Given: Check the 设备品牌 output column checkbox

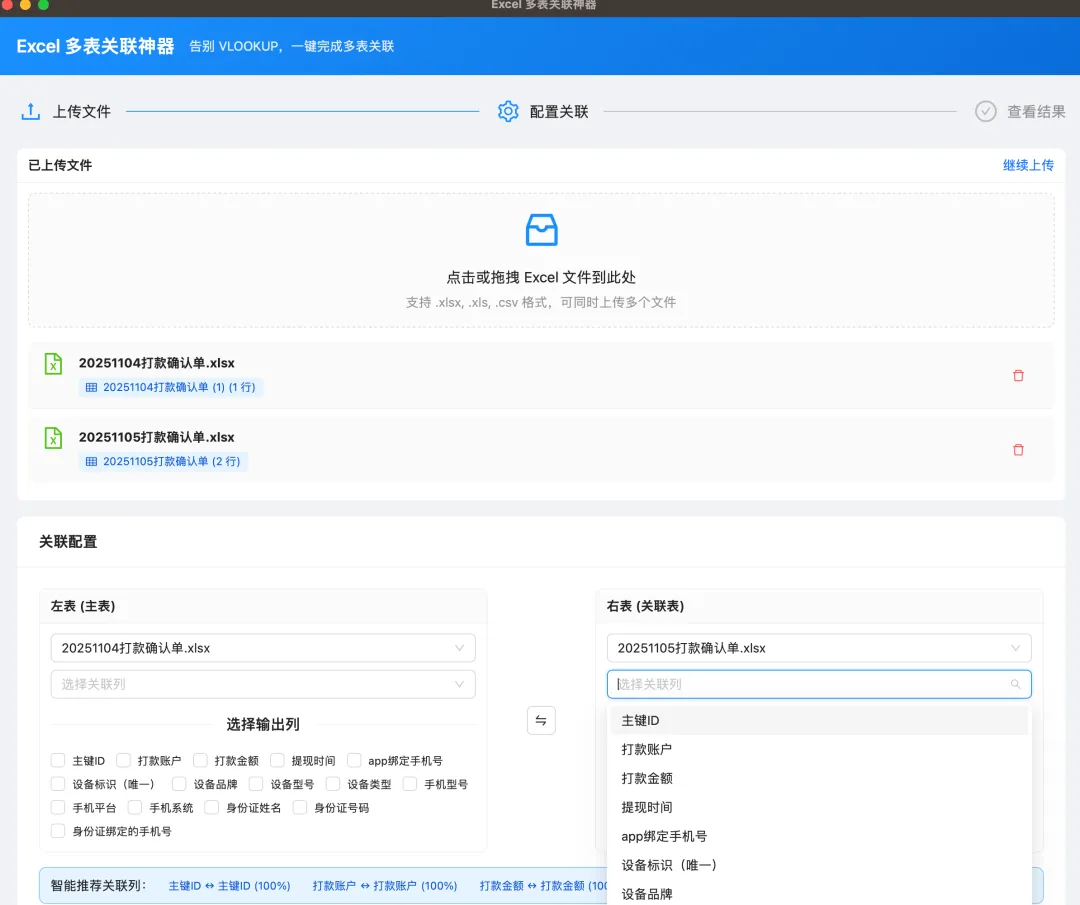Looking at the screenshot, I should (179, 784).
